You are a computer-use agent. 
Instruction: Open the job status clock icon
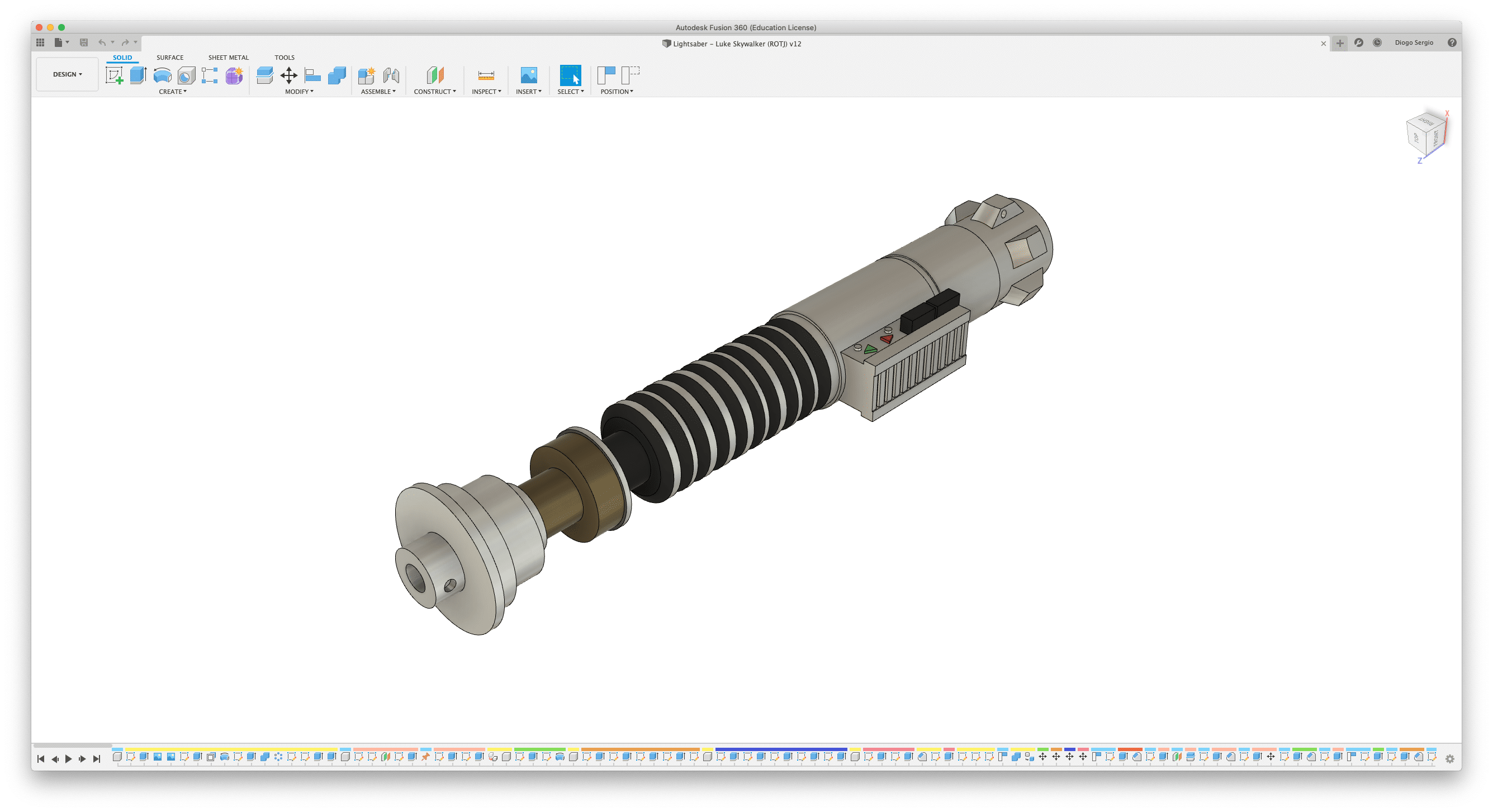[1377, 42]
